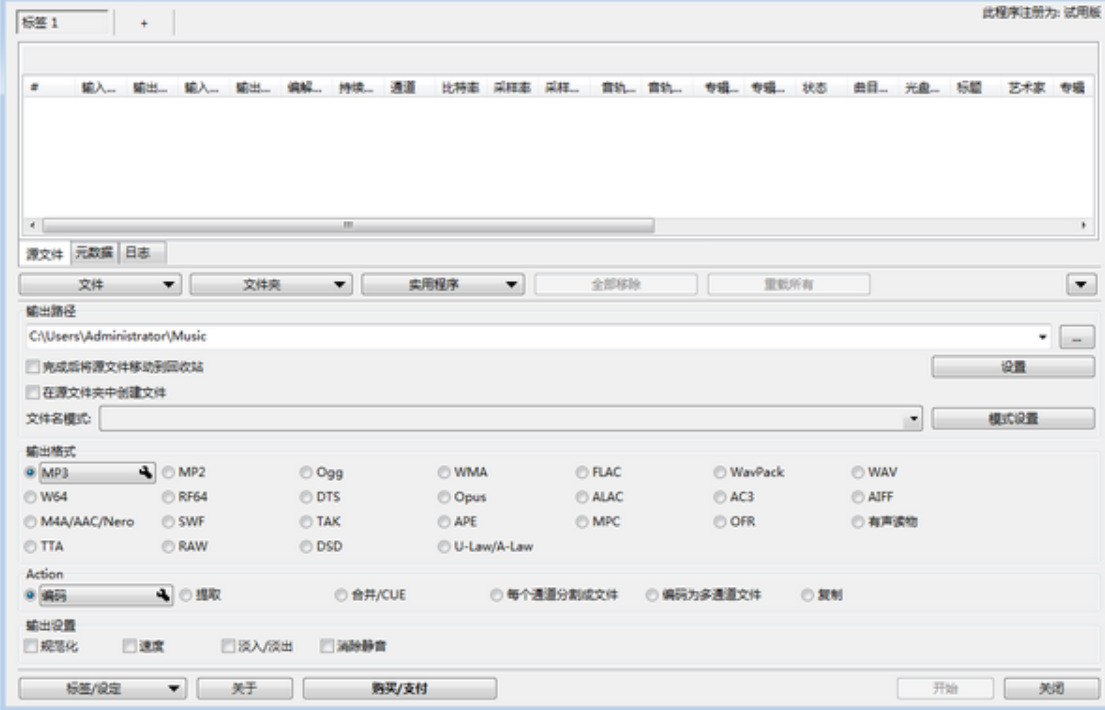Select WavPack output format
This screenshot has height=710, width=1105.
tap(720, 472)
